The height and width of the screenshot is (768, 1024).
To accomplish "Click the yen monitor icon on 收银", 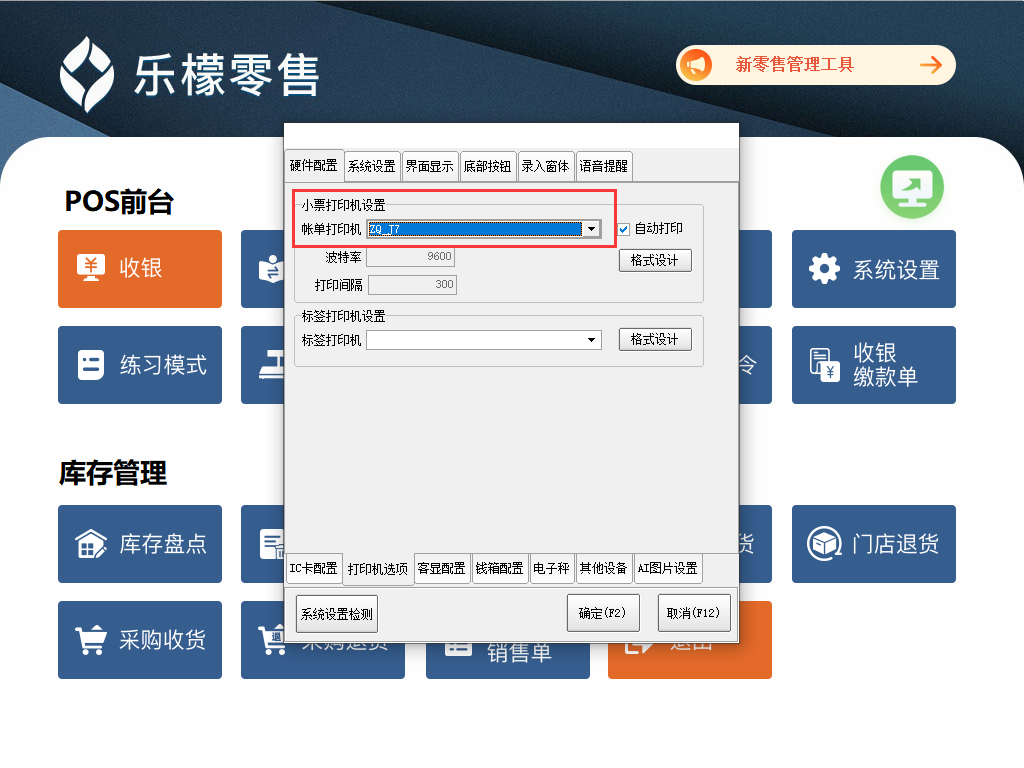I will [91, 268].
